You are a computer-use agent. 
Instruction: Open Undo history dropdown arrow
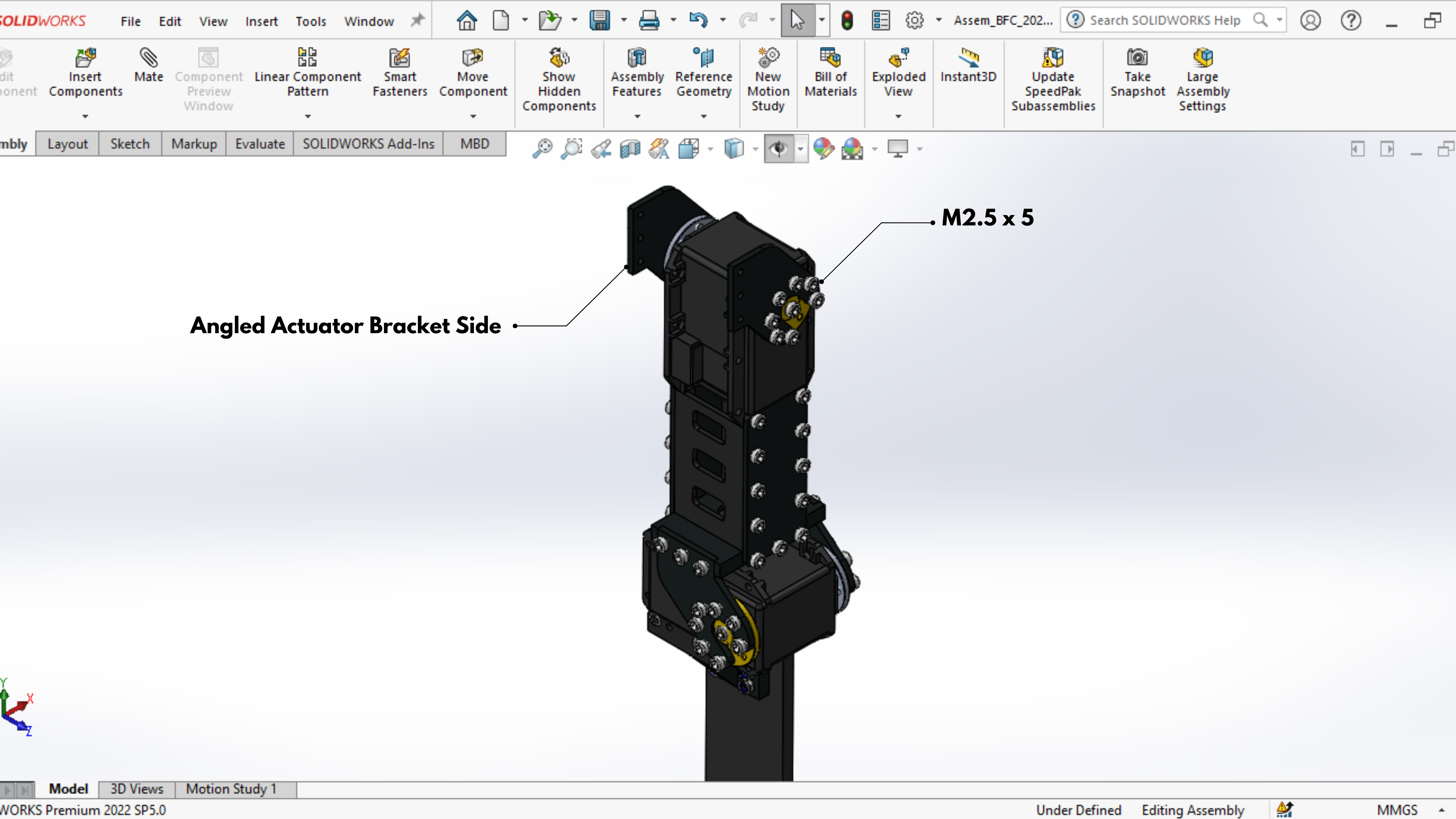[x=723, y=20]
